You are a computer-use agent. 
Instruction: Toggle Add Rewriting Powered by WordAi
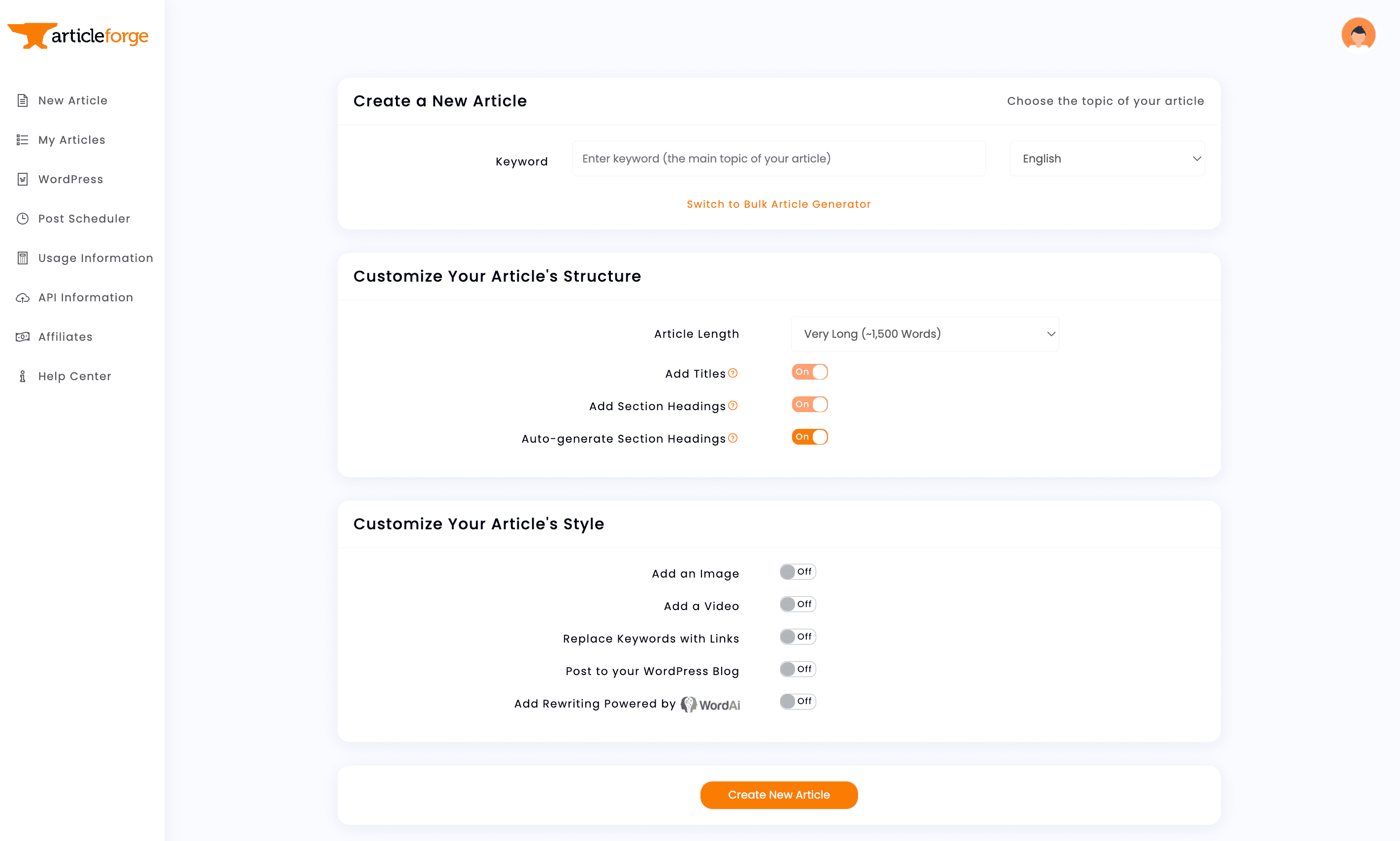[798, 701]
